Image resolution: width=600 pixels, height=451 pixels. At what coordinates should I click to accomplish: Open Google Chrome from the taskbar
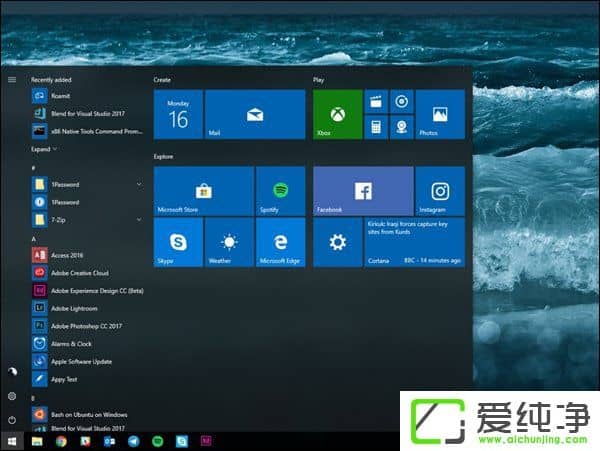point(61,441)
